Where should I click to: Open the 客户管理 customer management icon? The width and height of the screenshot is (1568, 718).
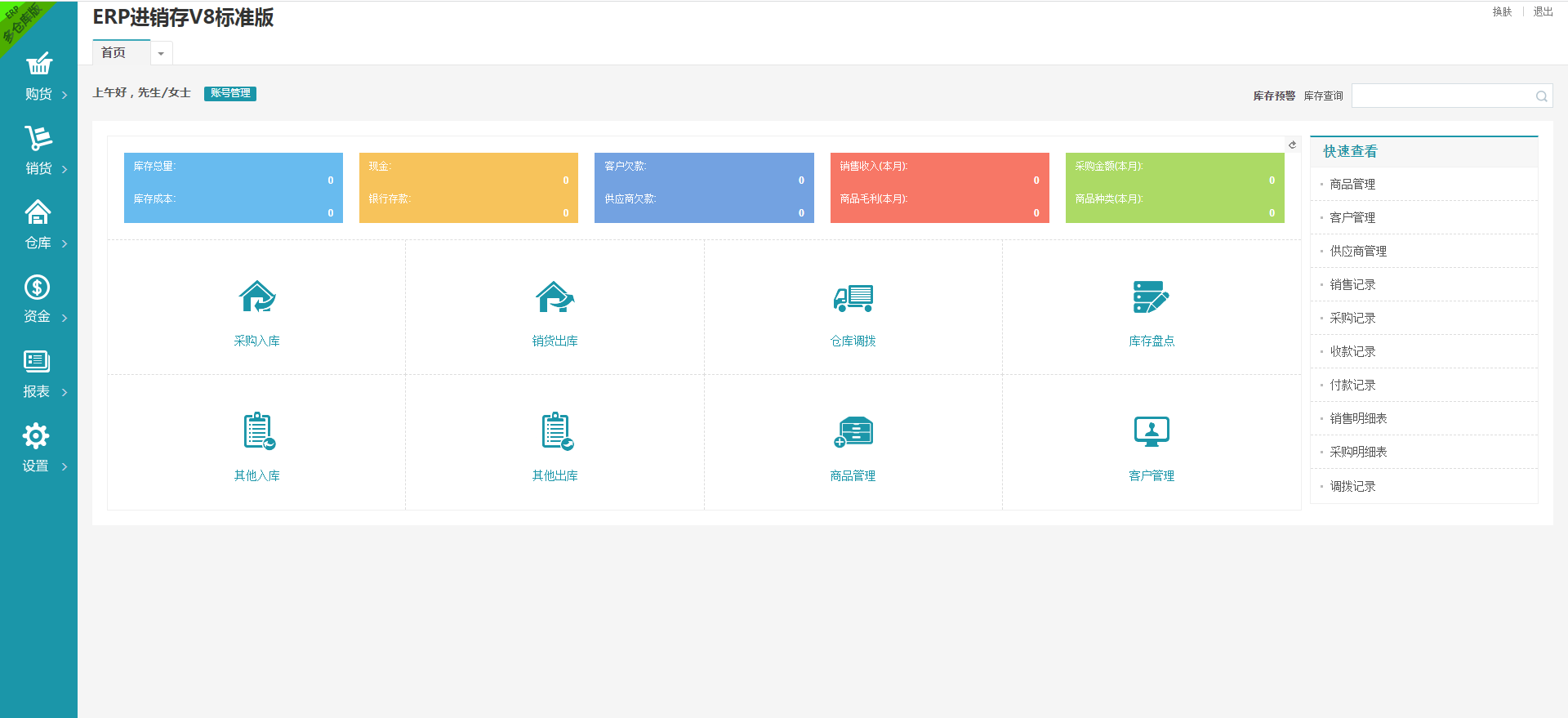coord(1151,431)
